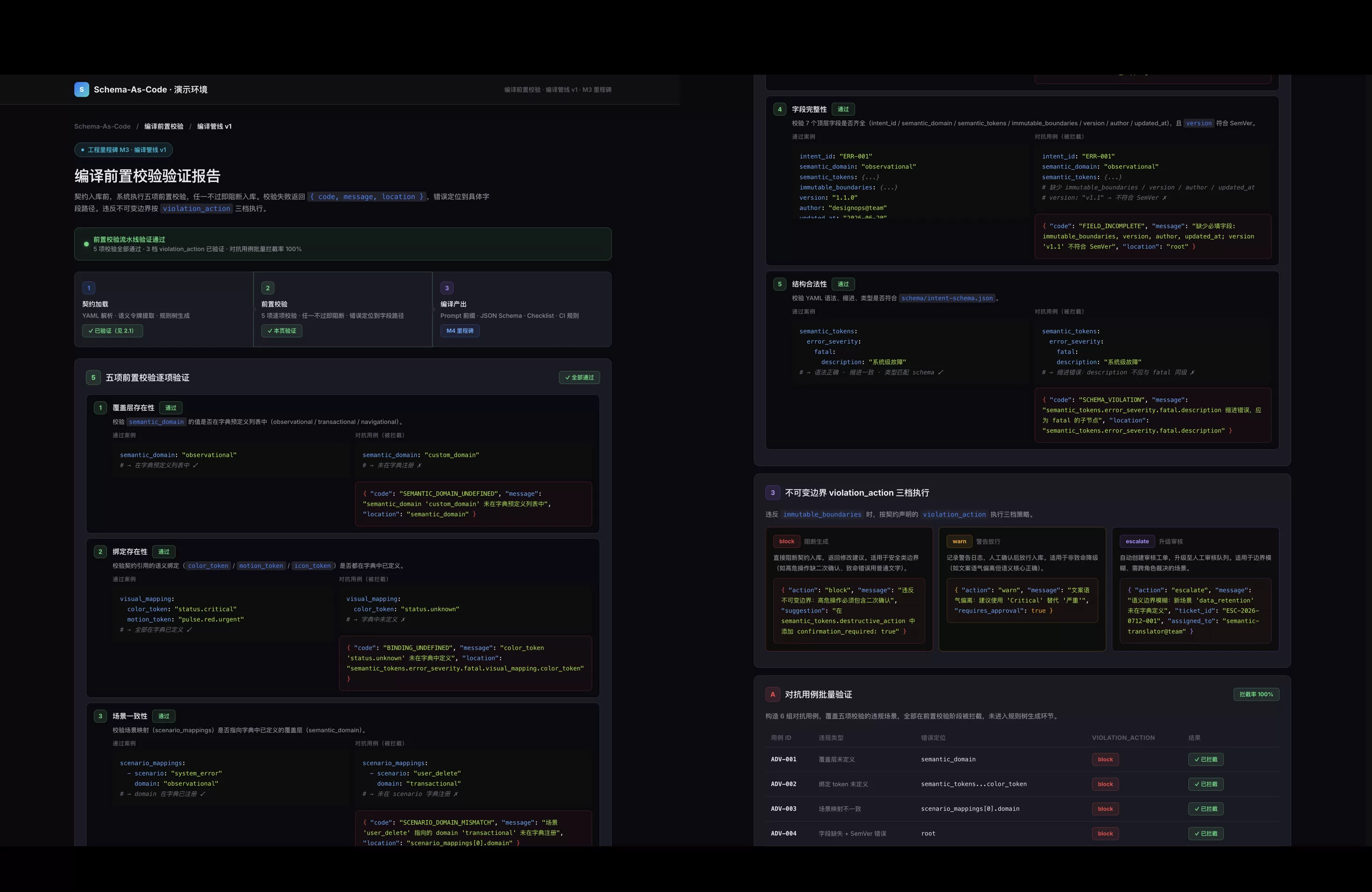The height and width of the screenshot is (892, 1372).
Task: Click the version code chip in 字段完整性
Action: tap(1198, 123)
